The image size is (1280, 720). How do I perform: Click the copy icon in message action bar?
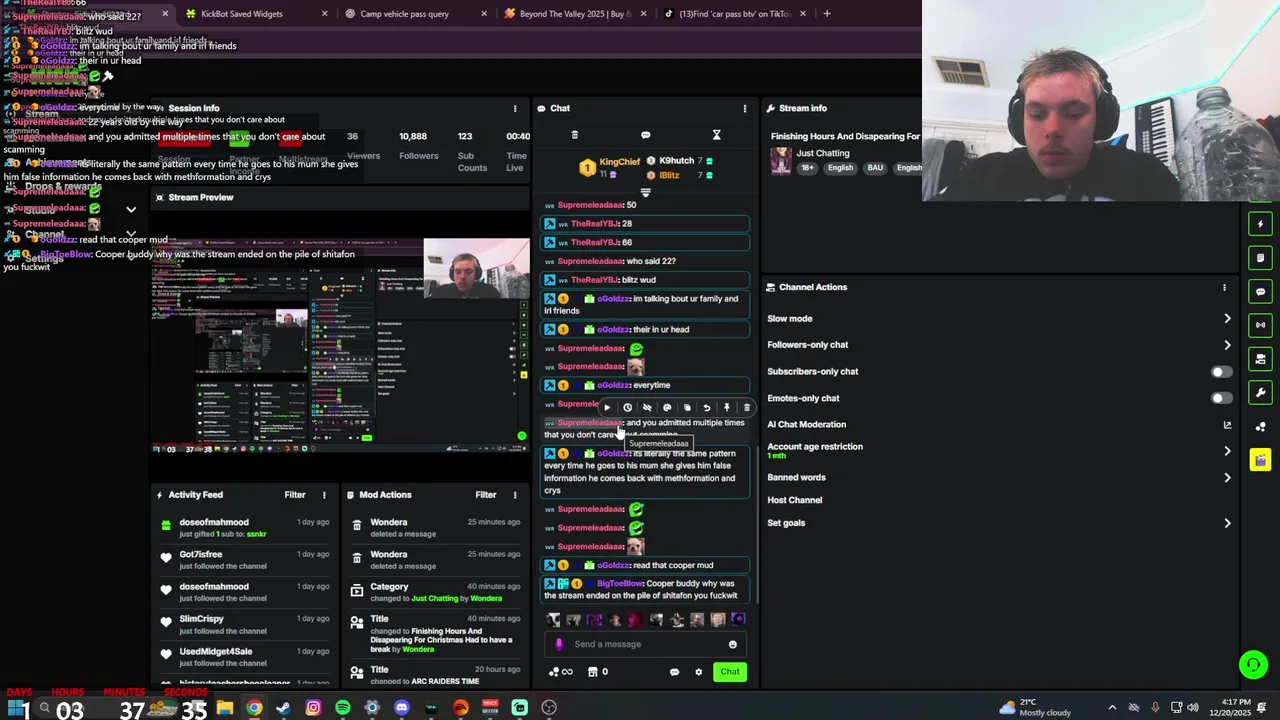point(687,408)
